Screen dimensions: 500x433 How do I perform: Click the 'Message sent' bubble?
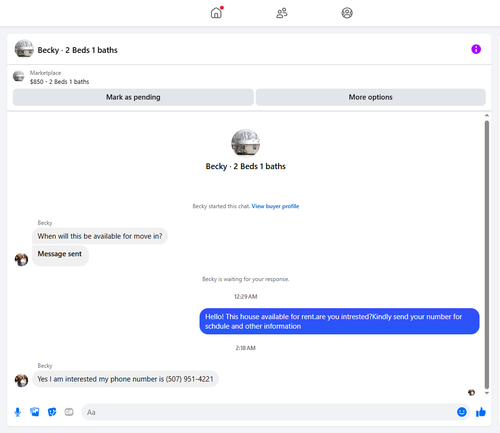pyautogui.click(x=60, y=256)
